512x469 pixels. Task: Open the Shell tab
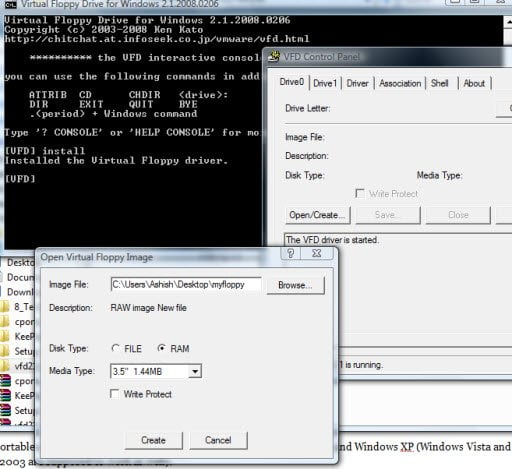point(440,83)
